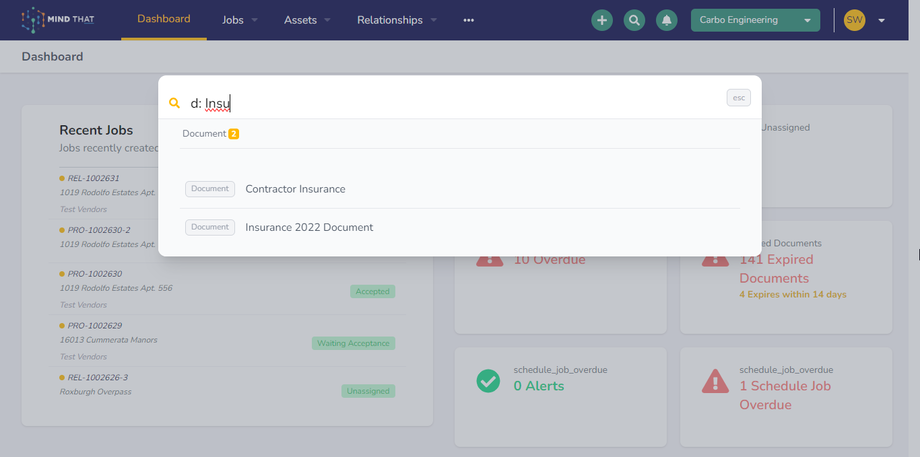Click warning triangle beside 10 Overdue

click(489, 258)
